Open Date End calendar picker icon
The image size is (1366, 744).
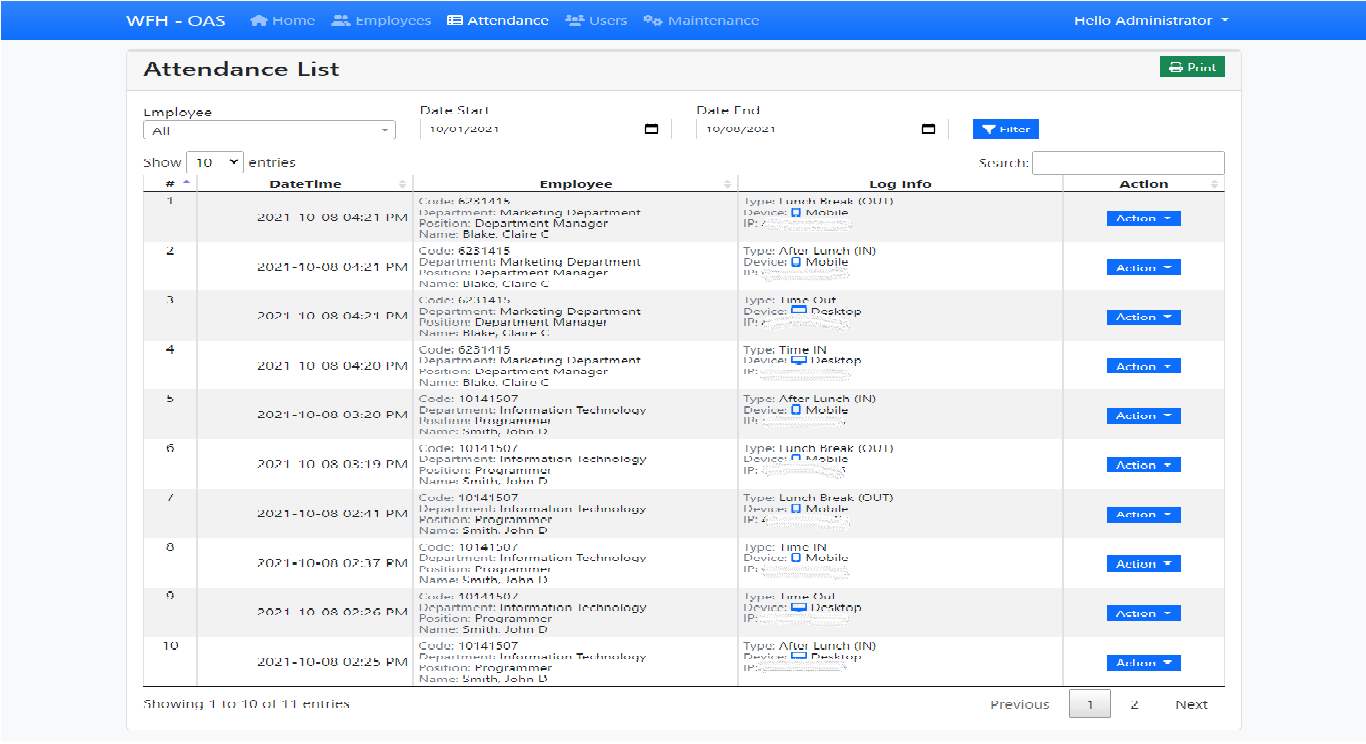coord(928,129)
